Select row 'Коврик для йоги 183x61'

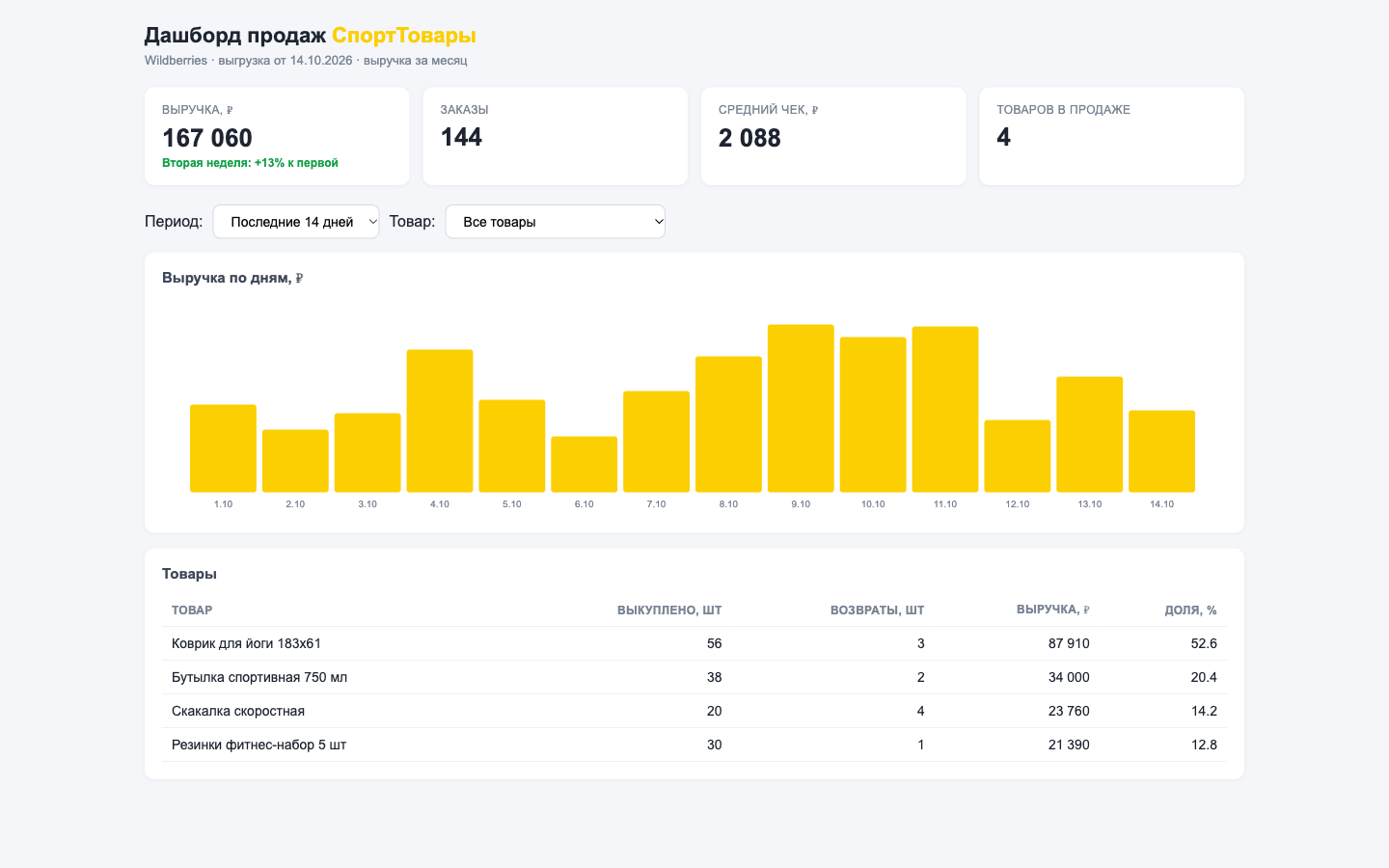(x=694, y=643)
